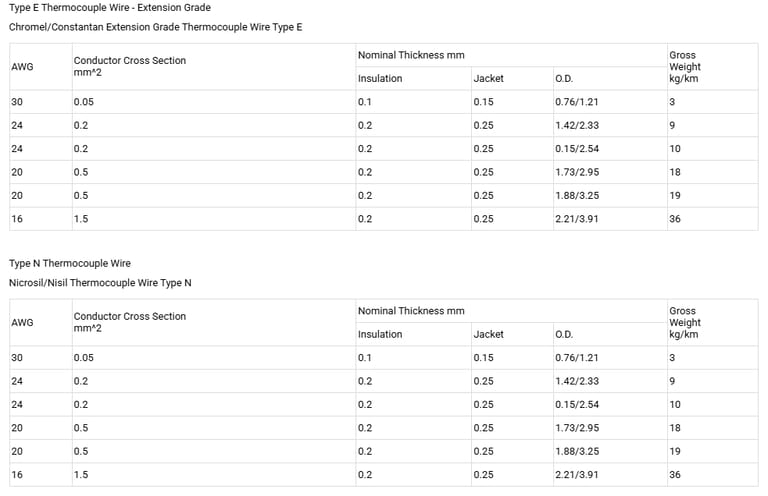Viewport: 768px width, 496px height.
Task: Click O.D. cell 1.73/2.95 in Type E table
Action: tap(577, 172)
